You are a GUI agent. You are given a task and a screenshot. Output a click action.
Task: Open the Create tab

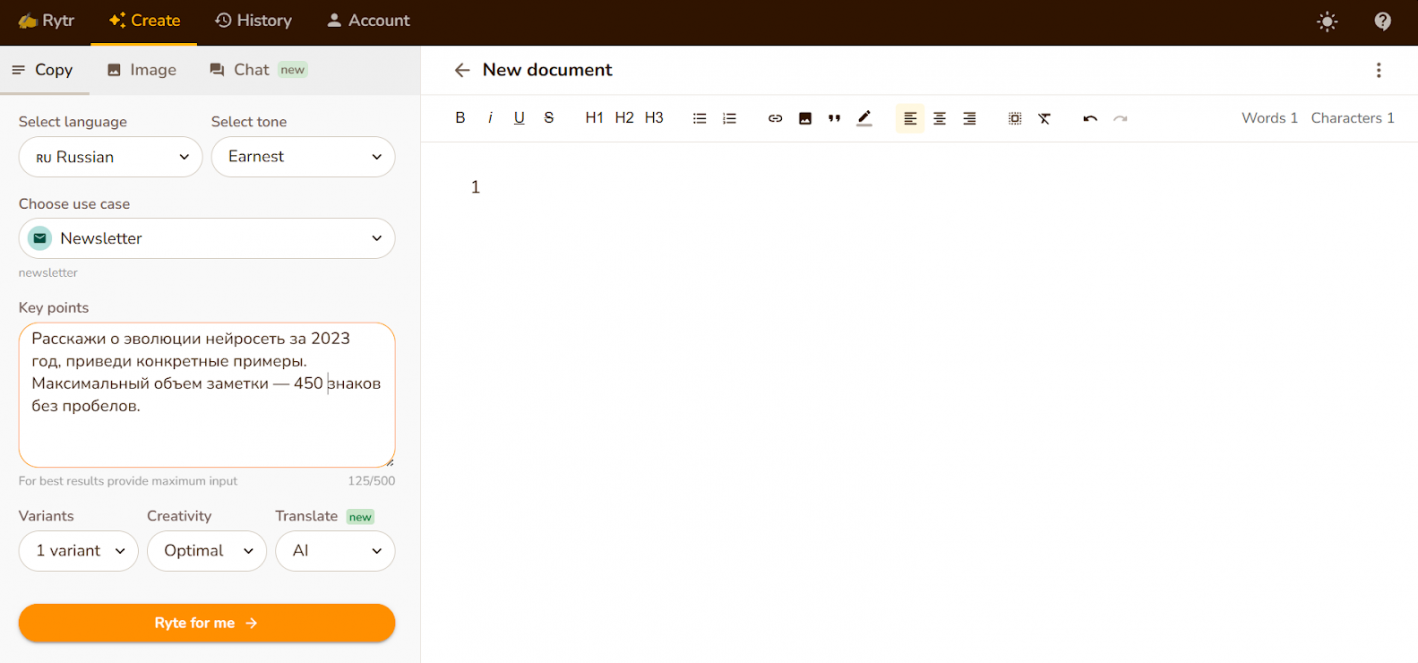[x=144, y=20]
